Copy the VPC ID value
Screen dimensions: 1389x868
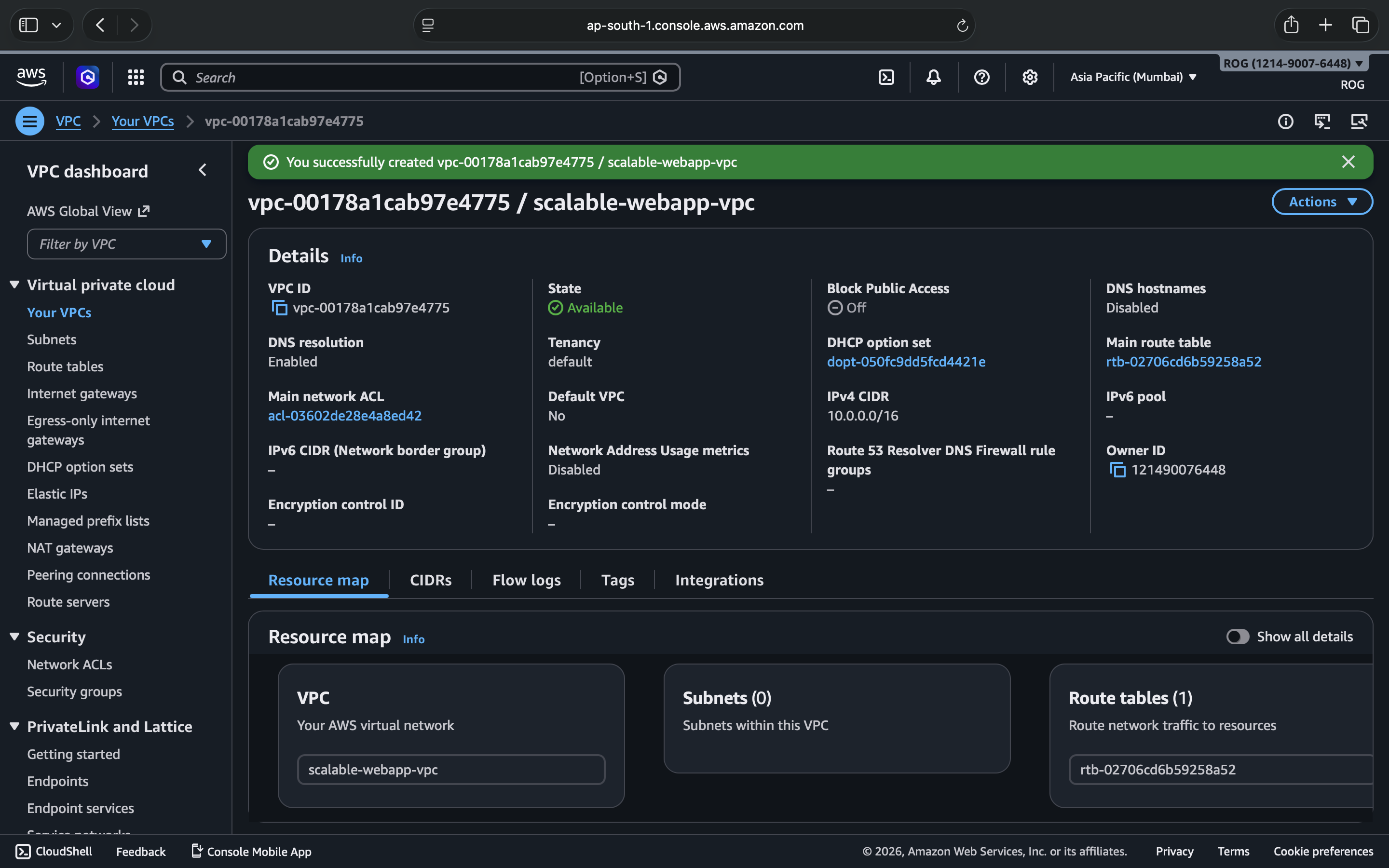[x=279, y=308]
